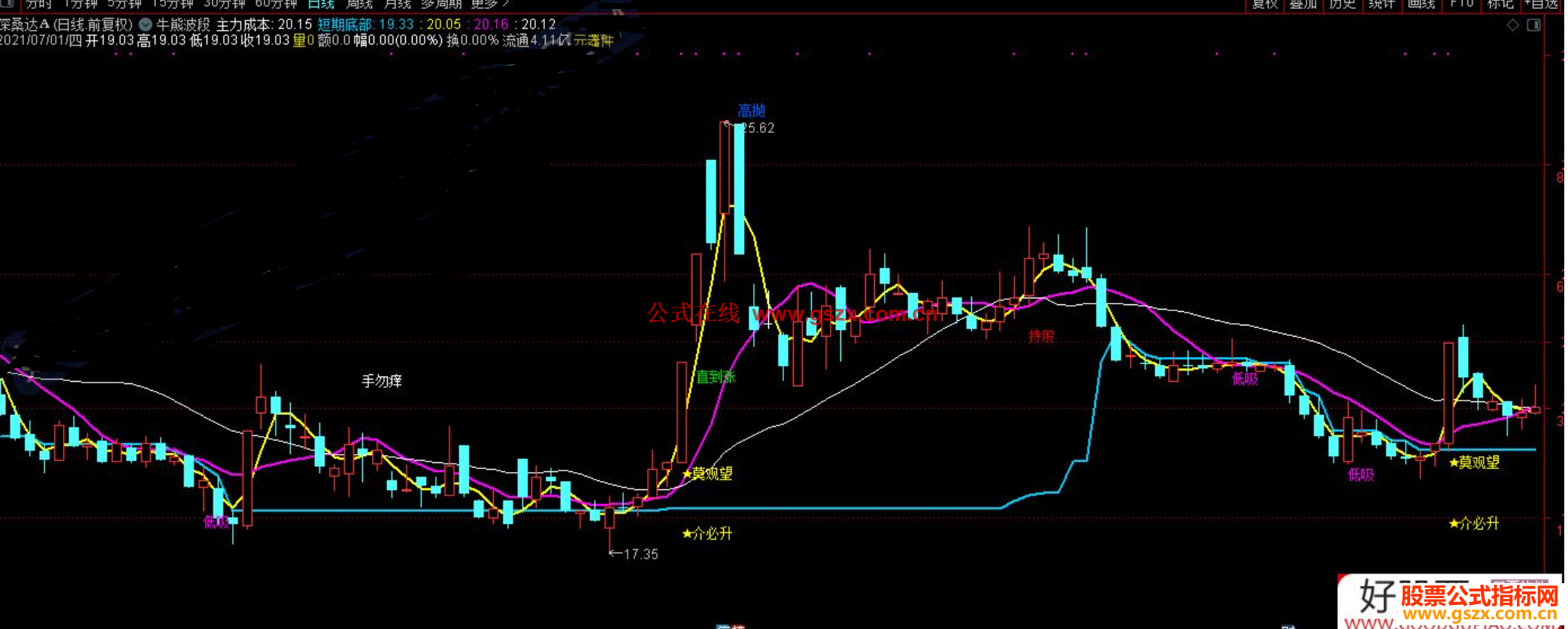Click the red 持股 hold signal
1568x629 pixels.
[1041, 336]
